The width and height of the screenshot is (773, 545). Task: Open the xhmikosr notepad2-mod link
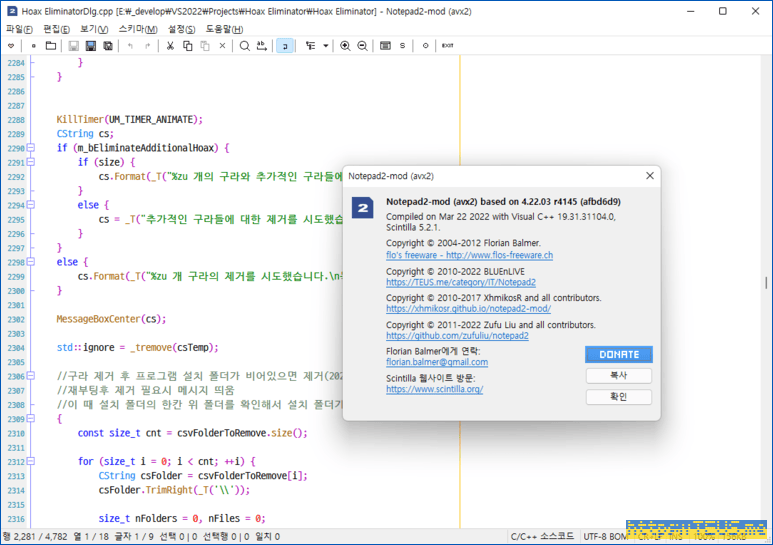(468, 309)
